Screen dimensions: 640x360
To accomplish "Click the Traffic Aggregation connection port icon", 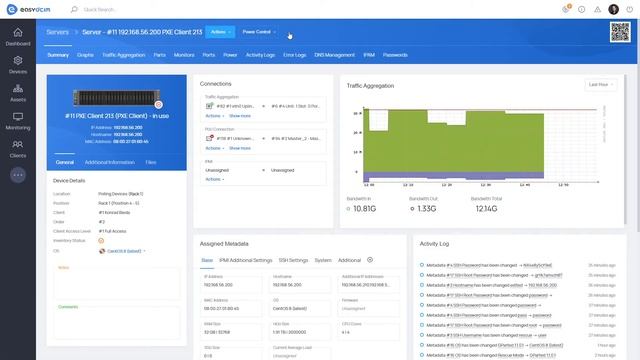I will [x=209, y=106].
